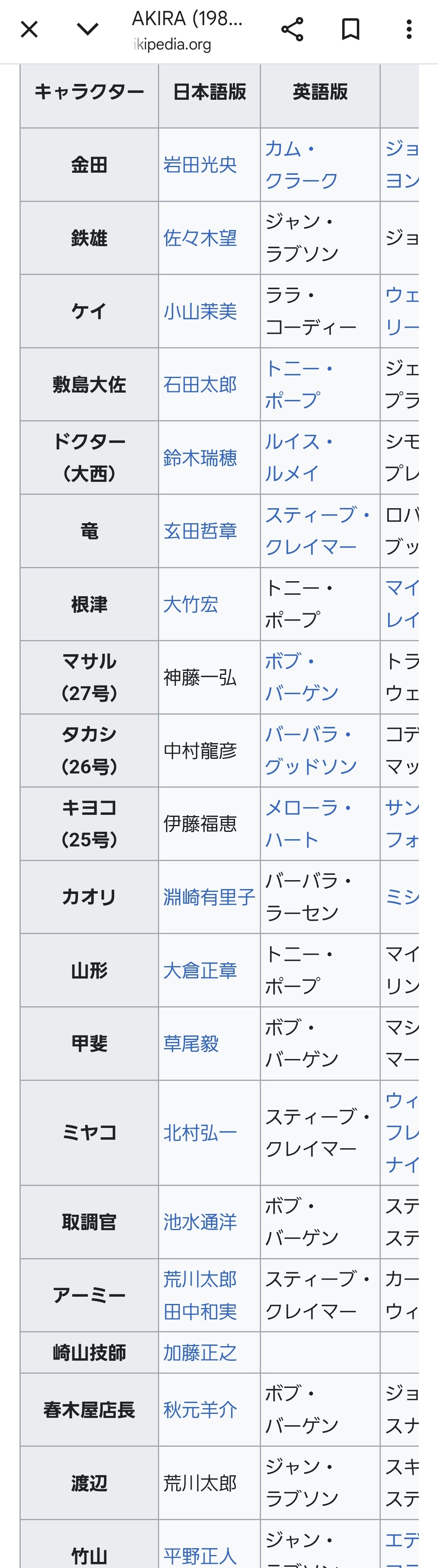438x1568 pixels.
Task: Open 玄田哲章 link
Action: coord(200,531)
